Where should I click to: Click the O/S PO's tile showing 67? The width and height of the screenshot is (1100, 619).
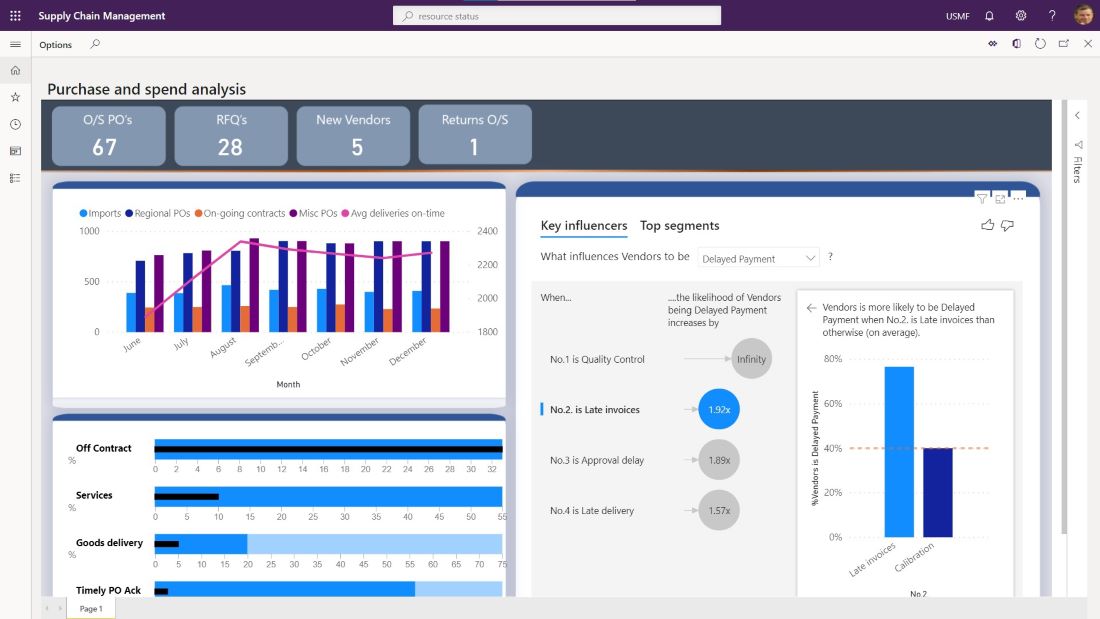coord(108,135)
